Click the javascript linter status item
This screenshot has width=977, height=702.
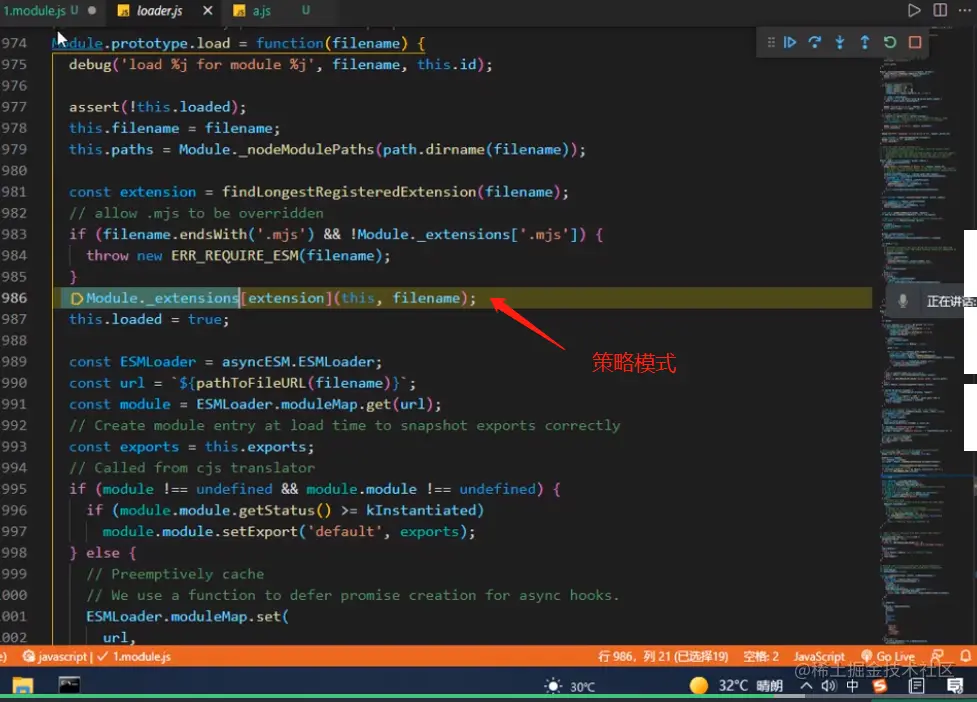[56, 657]
